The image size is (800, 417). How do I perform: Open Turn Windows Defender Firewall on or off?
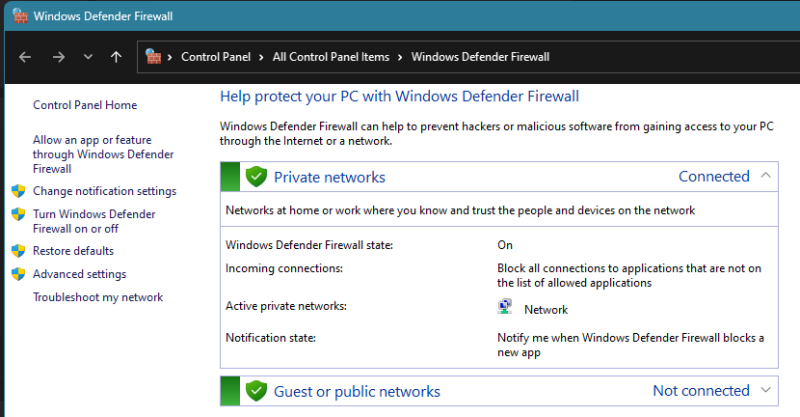point(94,222)
